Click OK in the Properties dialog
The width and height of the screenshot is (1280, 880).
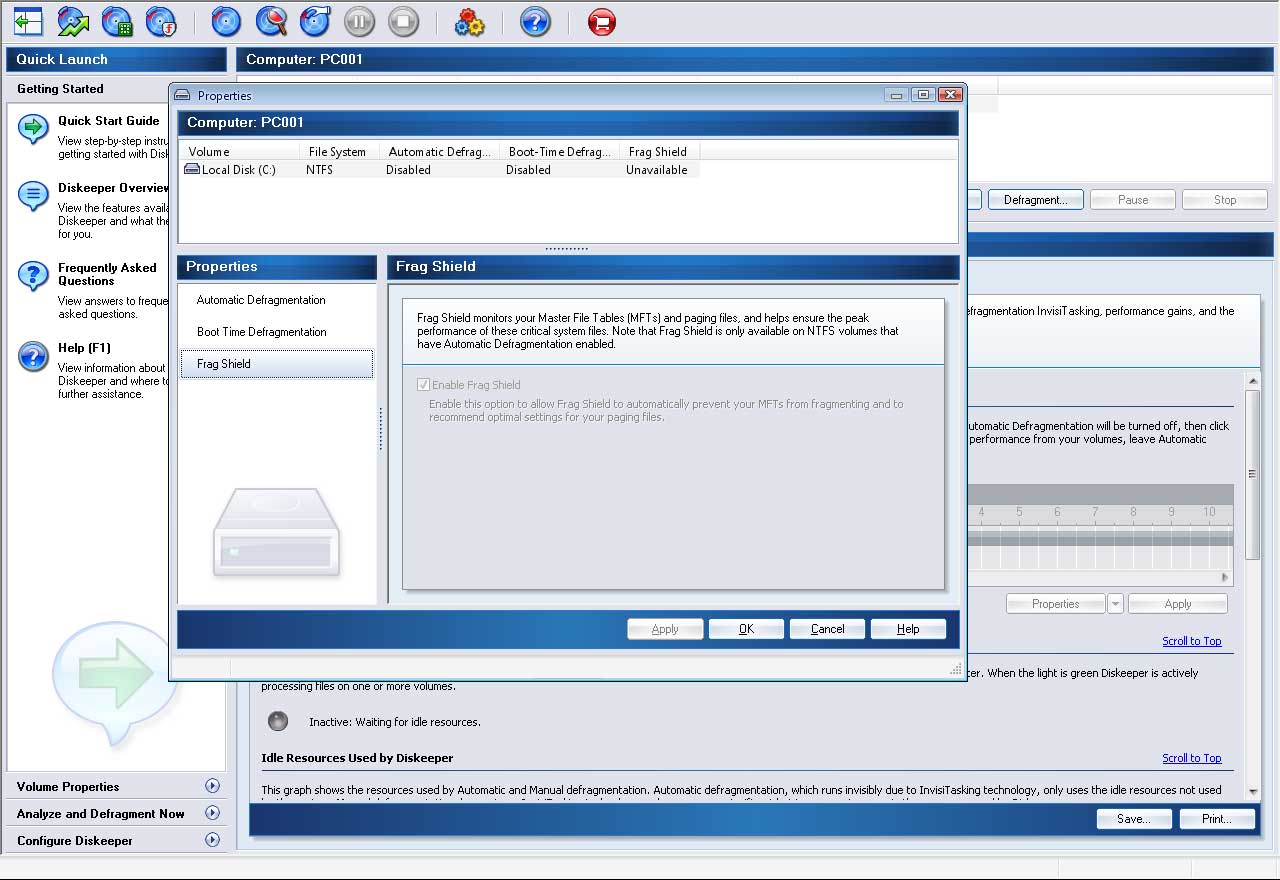pos(746,629)
